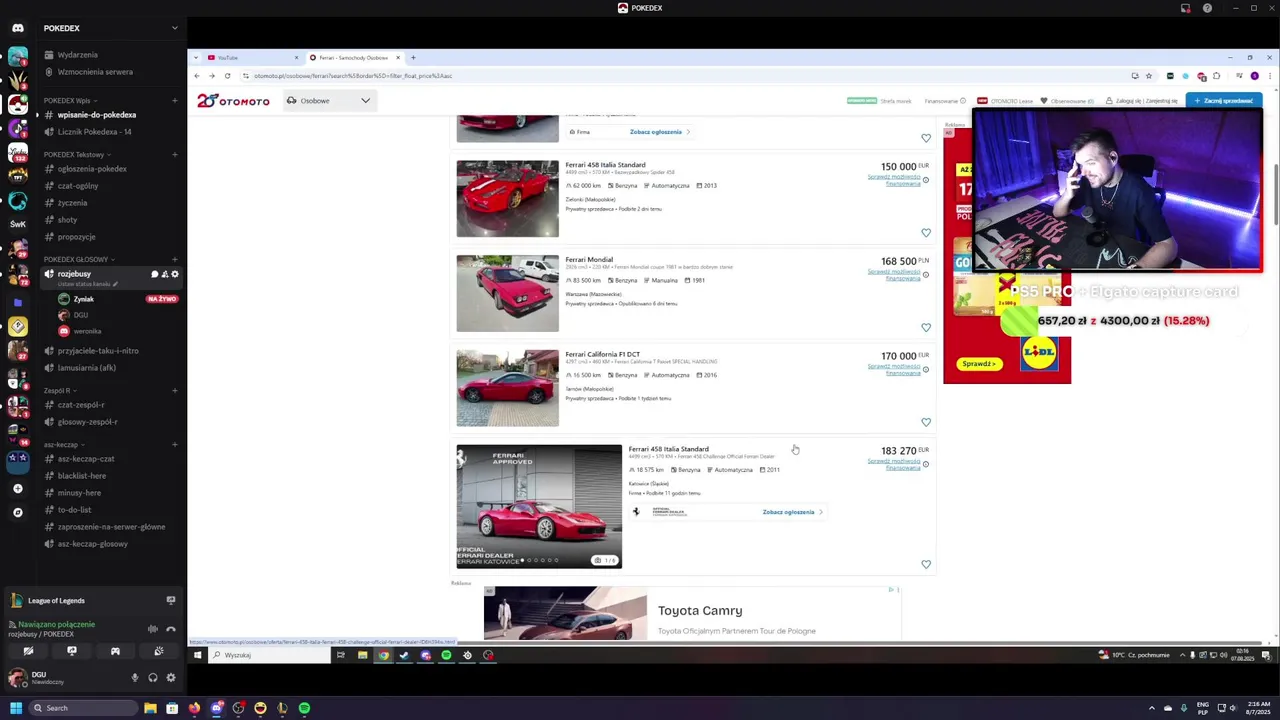Click the browser address bar URL
Viewport: 1280px width, 720px height.
[352, 76]
